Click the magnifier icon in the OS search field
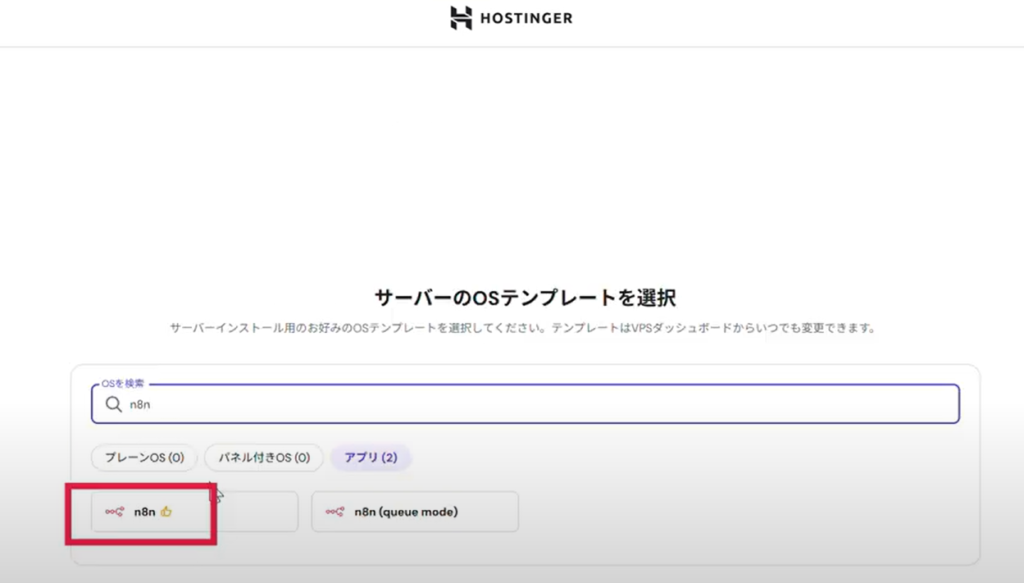 pyautogui.click(x=114, y=404)
